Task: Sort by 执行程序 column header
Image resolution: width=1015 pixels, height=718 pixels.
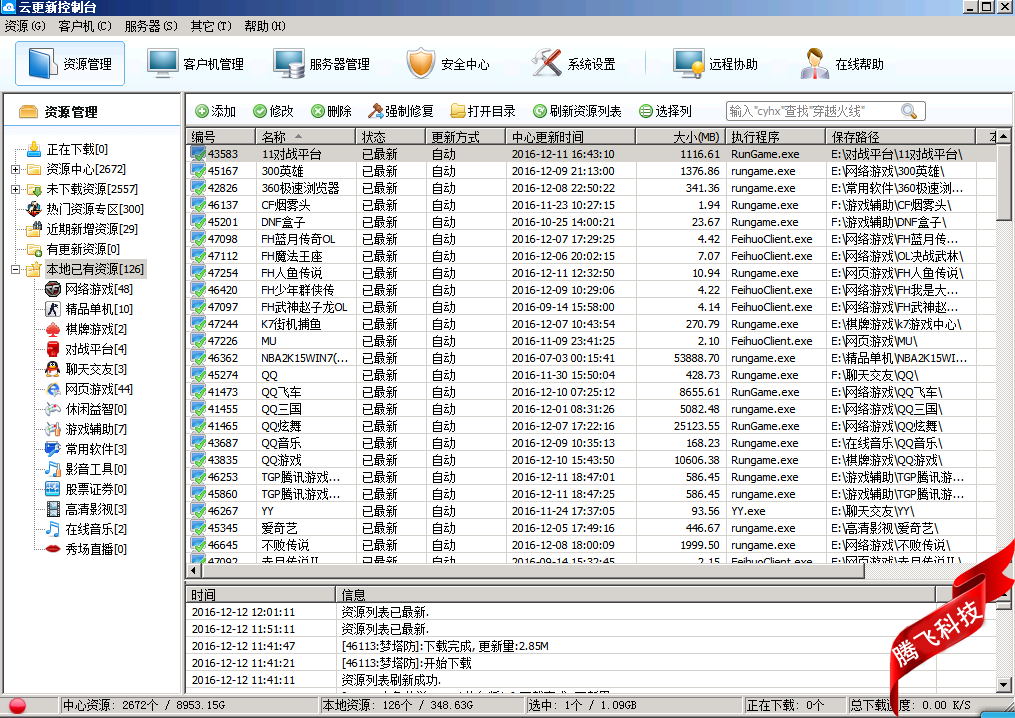Action: (x=775, y=137)
